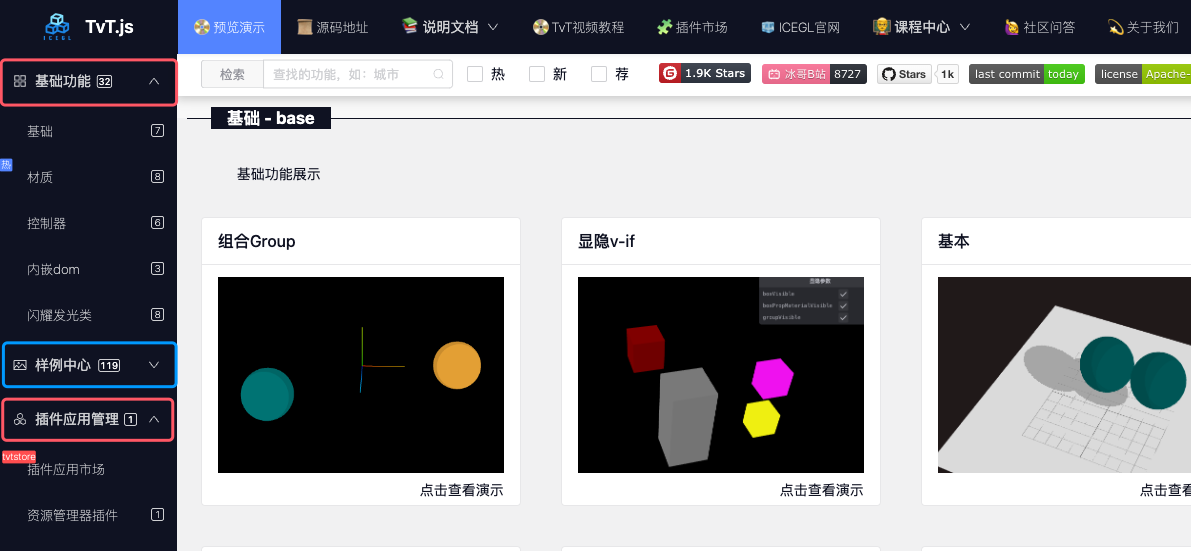Open the 冰哥B站 Bilibili badge
The height and width of the screenshot is (551, 1191).
tap(814, 74)
